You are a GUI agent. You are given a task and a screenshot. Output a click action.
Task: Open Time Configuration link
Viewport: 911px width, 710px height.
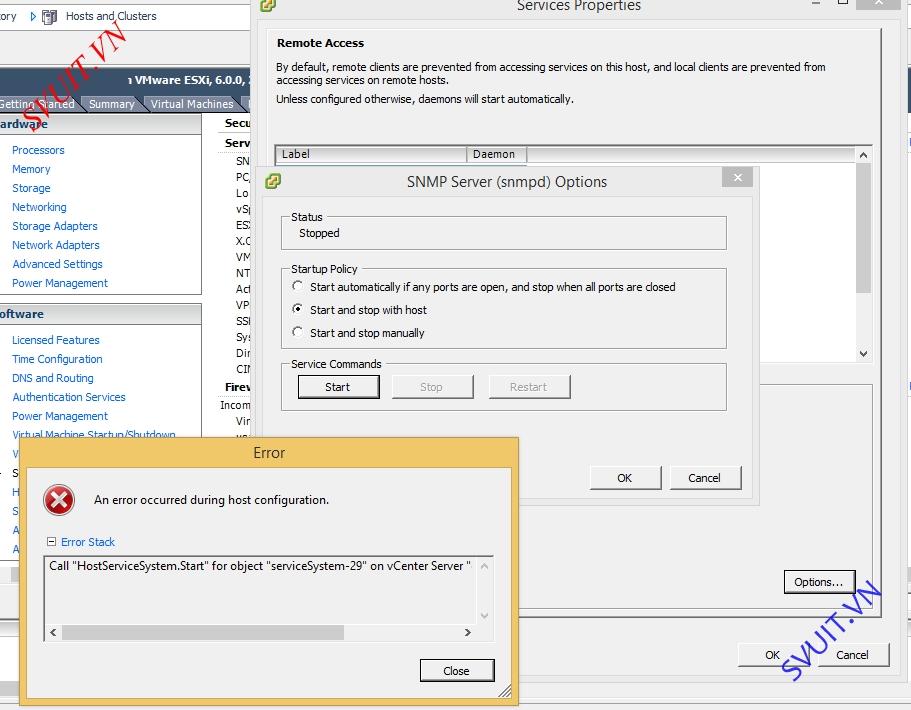(58, 359)
